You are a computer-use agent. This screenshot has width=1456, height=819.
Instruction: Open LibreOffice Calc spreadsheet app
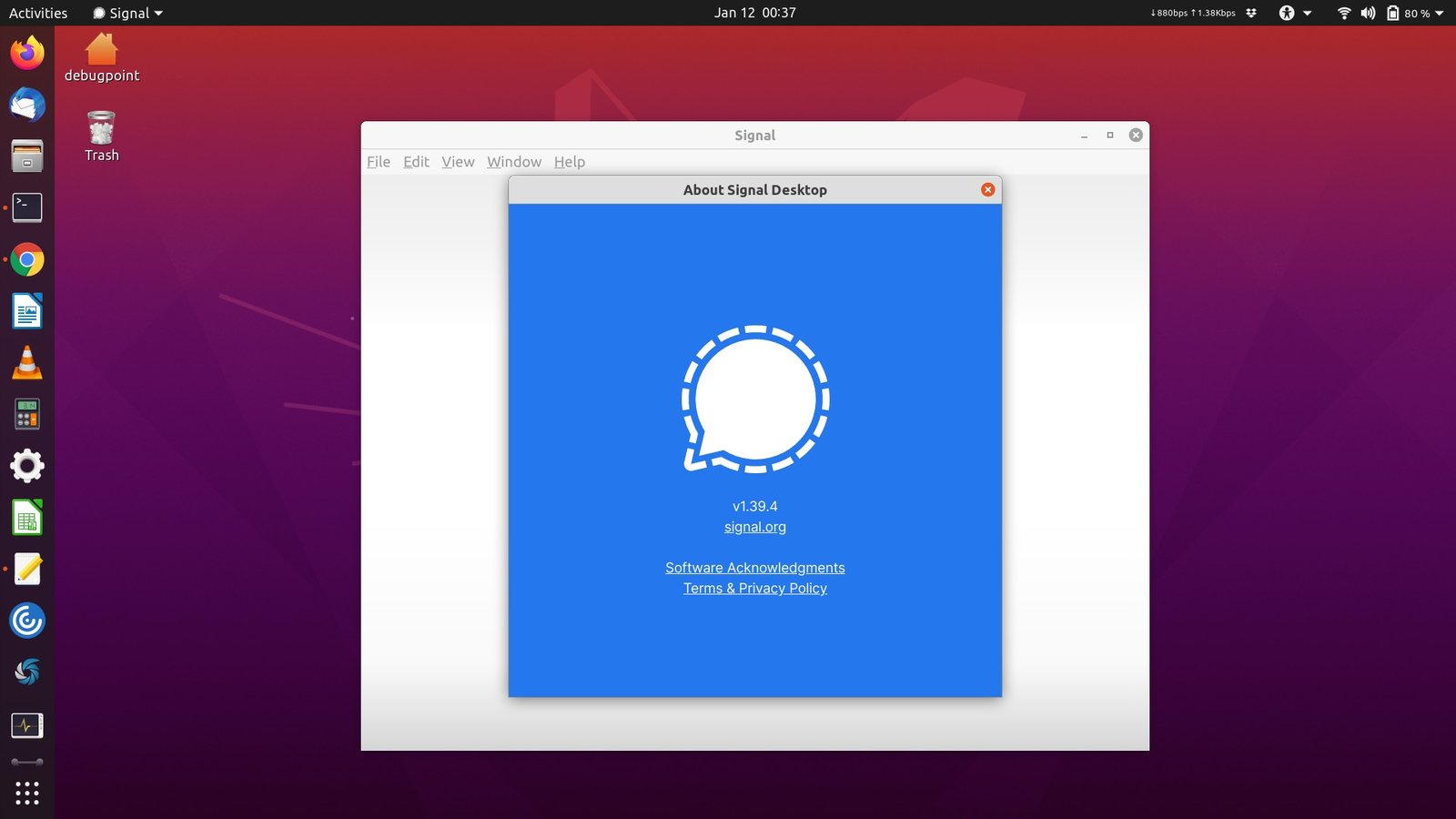pos(27,516)
